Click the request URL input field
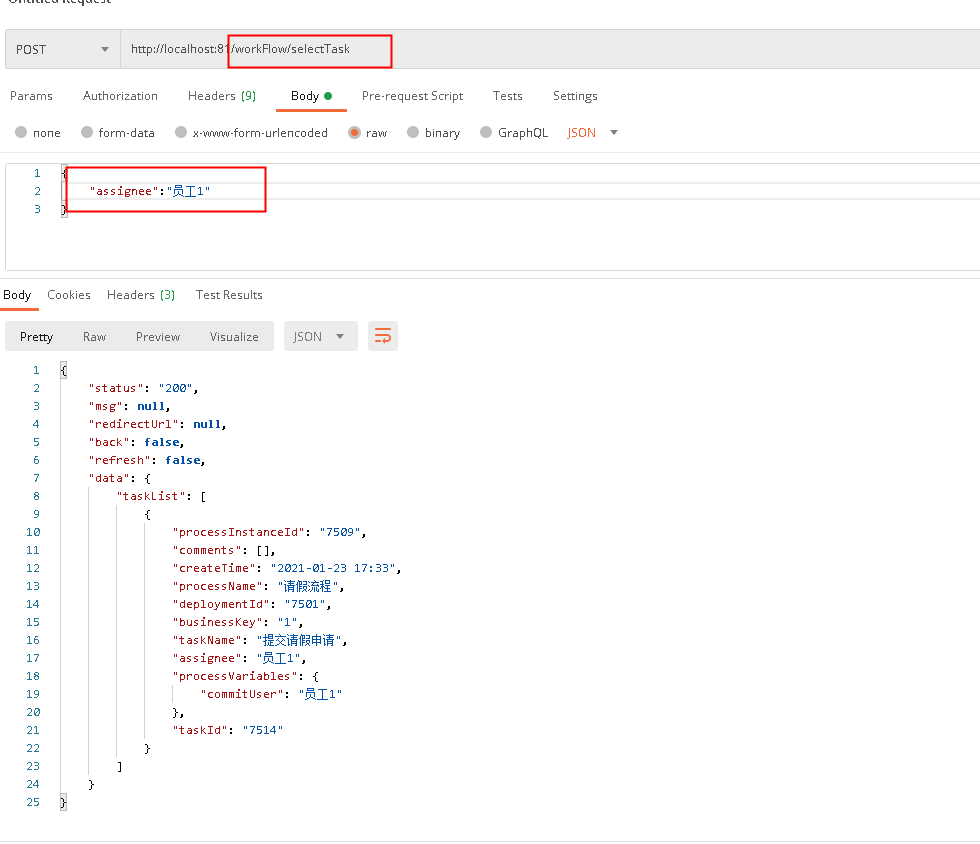The width and height of the screenshot is (980, 844). coord(550,49)
